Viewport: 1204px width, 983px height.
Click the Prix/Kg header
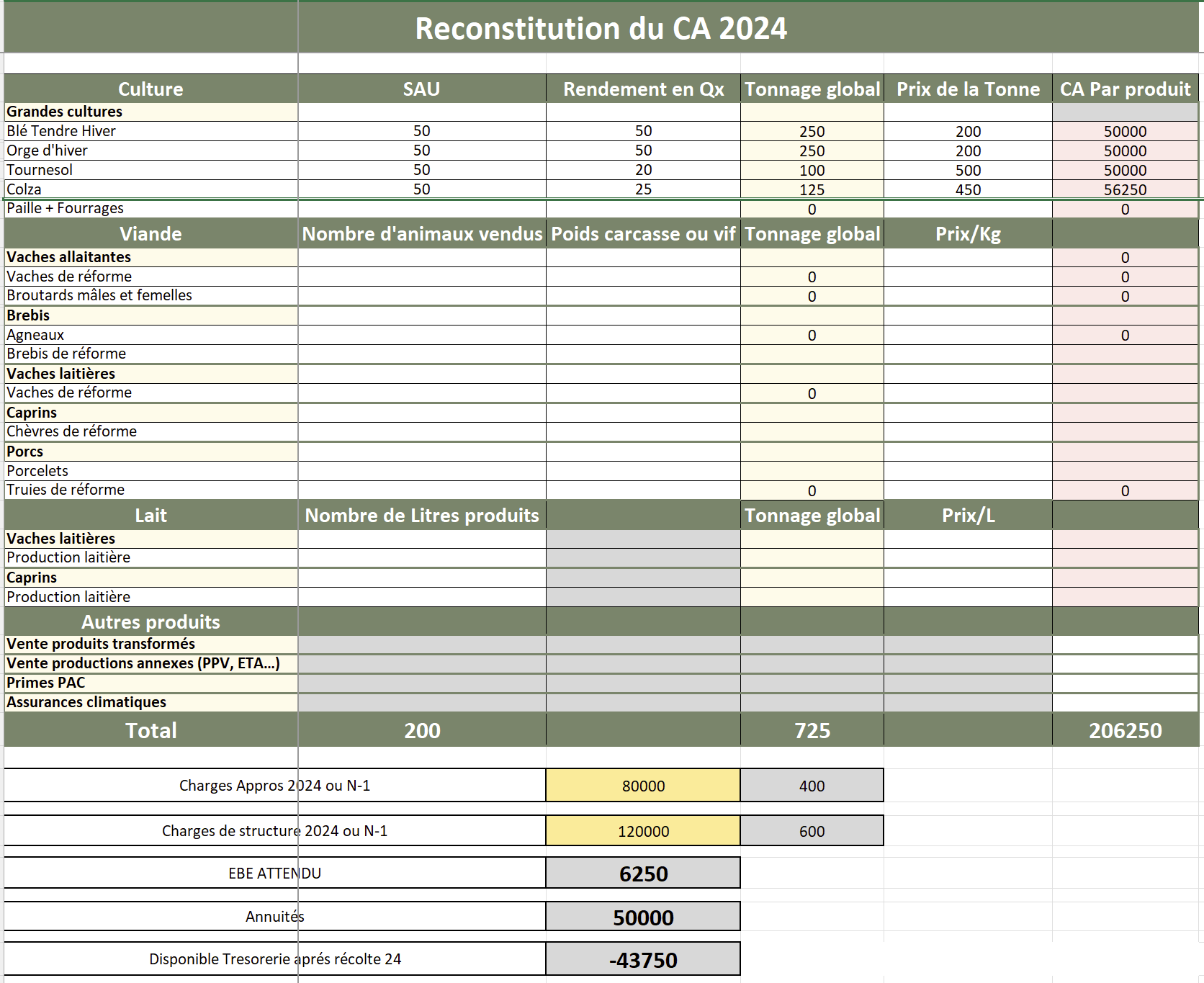(x=968, y=233)
